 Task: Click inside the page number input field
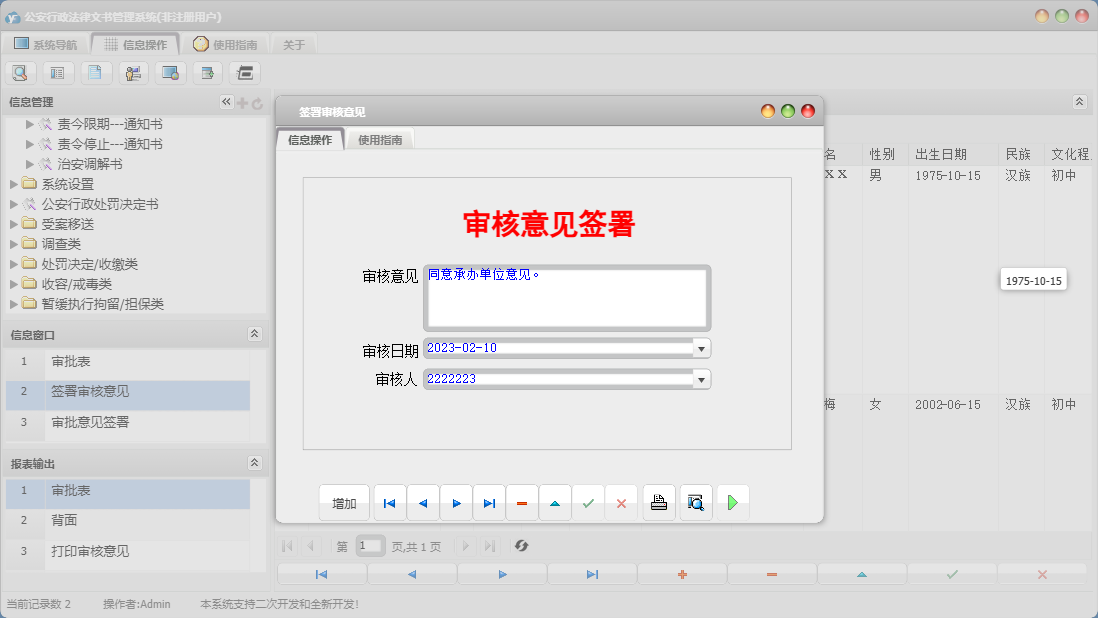click(x=369, y=546)
